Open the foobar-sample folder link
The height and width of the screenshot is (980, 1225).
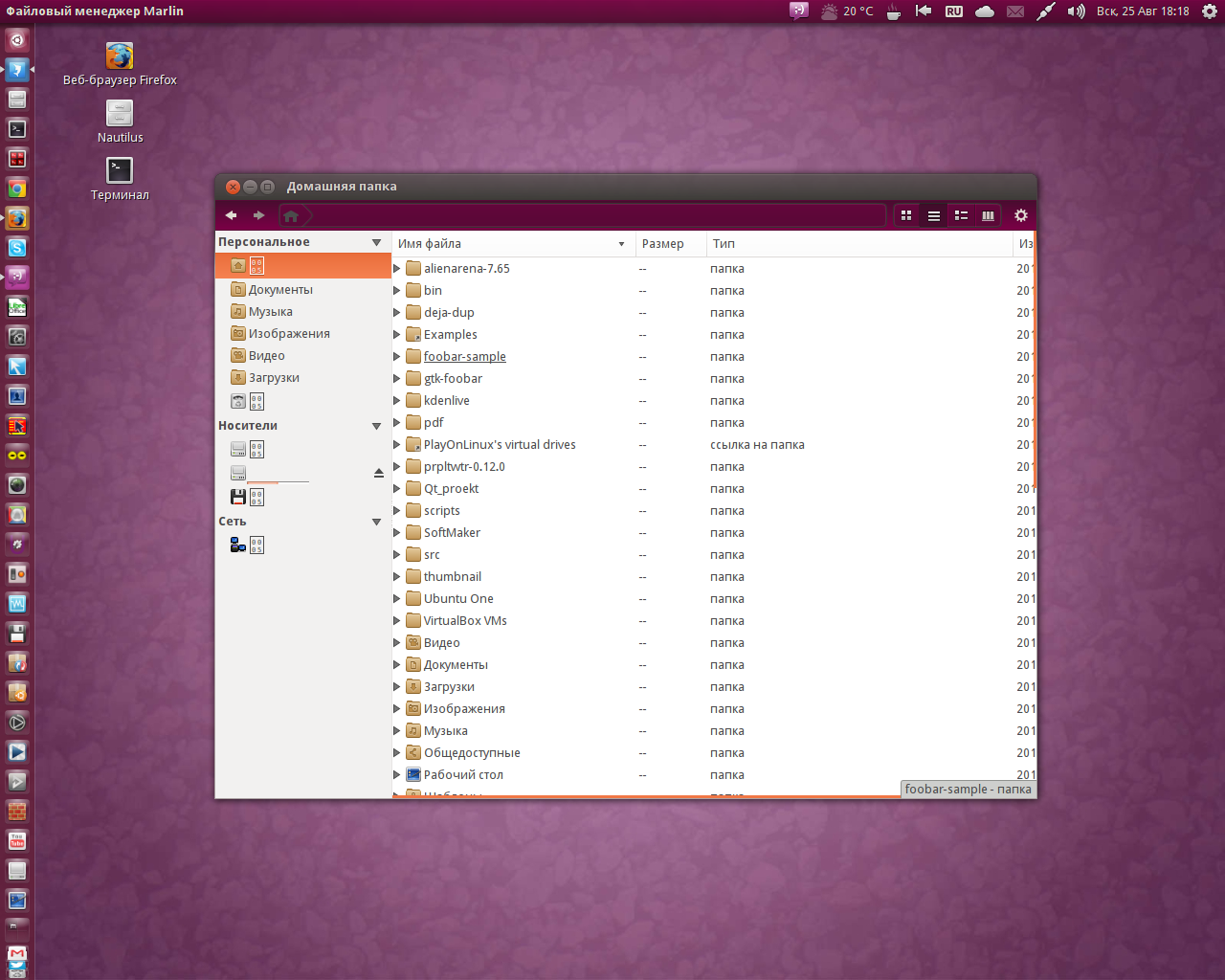point(464,357)
